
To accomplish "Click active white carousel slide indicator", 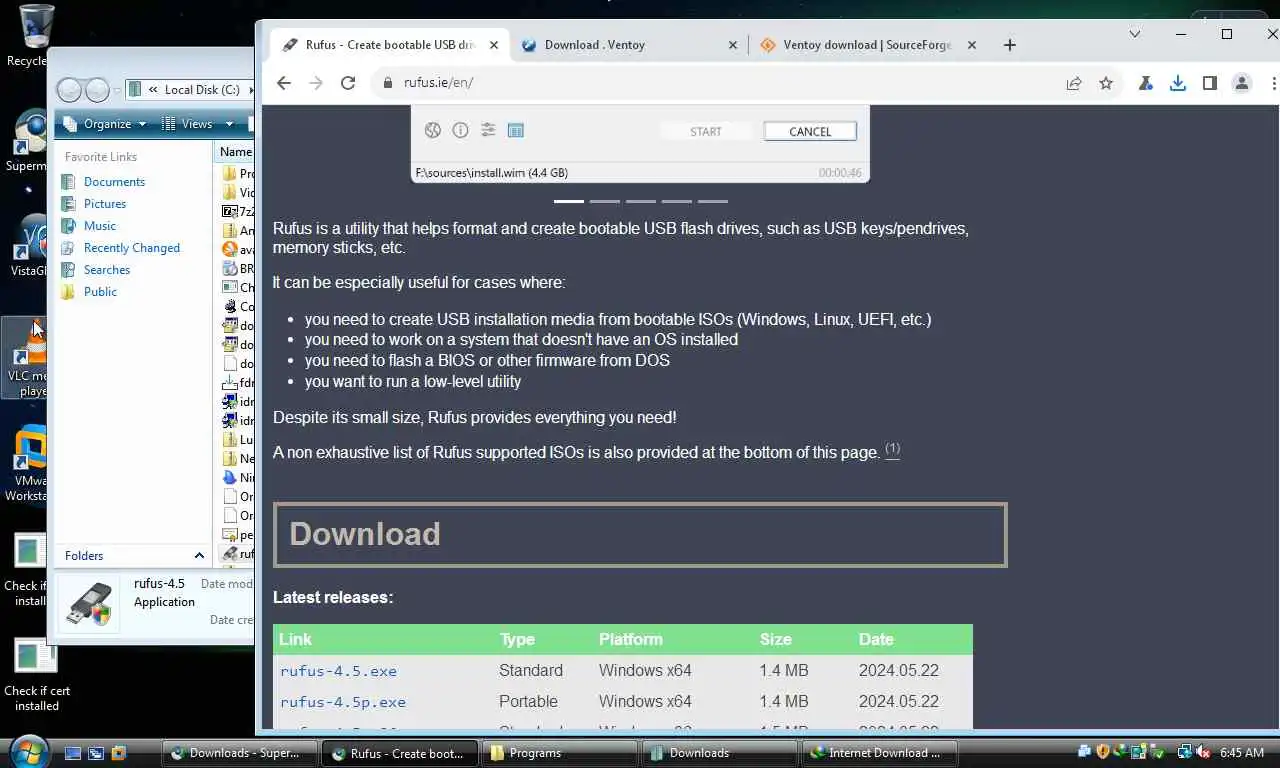I will [569, 201].
